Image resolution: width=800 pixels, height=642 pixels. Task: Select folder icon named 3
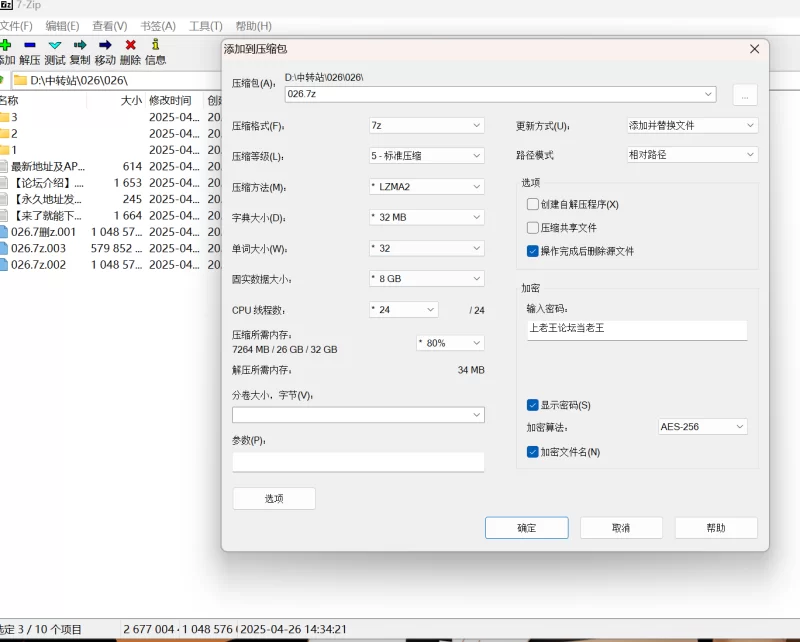[5, 117]
